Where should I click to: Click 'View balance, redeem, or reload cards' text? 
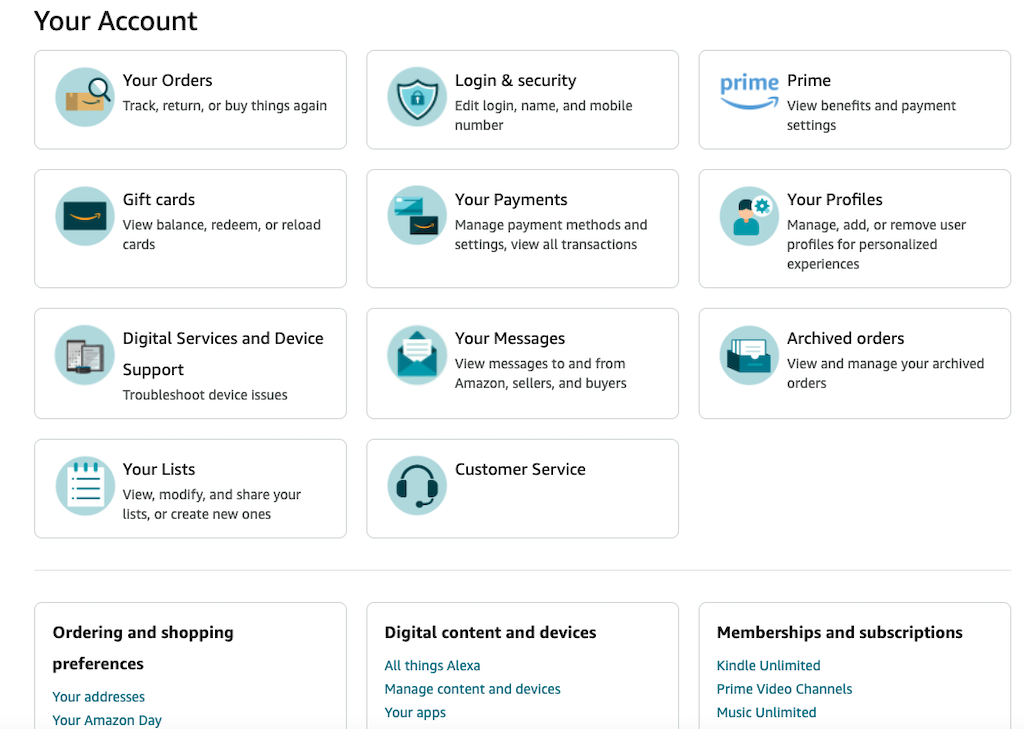pyautogui.click(x=222, y=235)
